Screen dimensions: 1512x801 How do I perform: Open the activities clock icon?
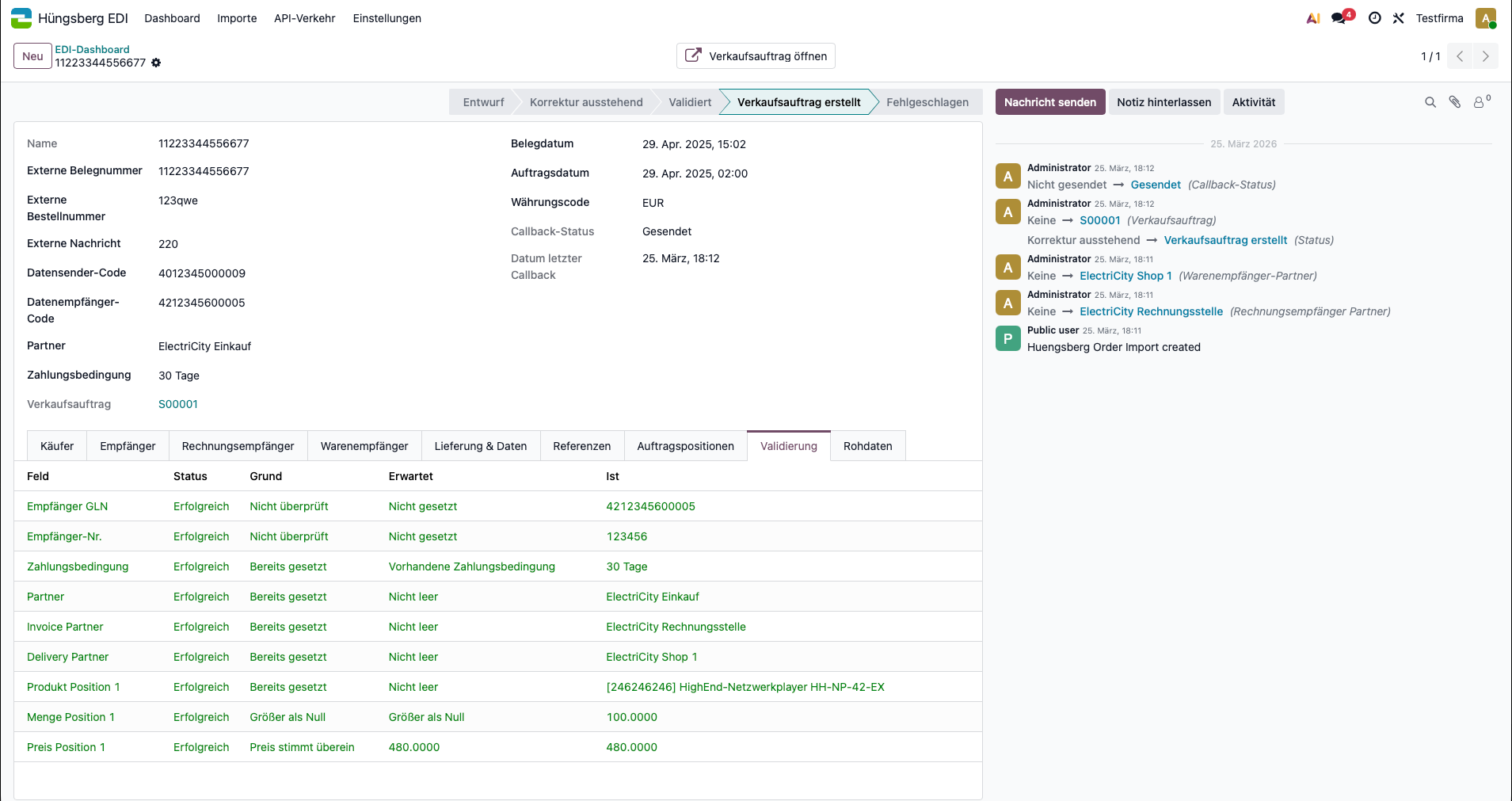pos(1375,18)
